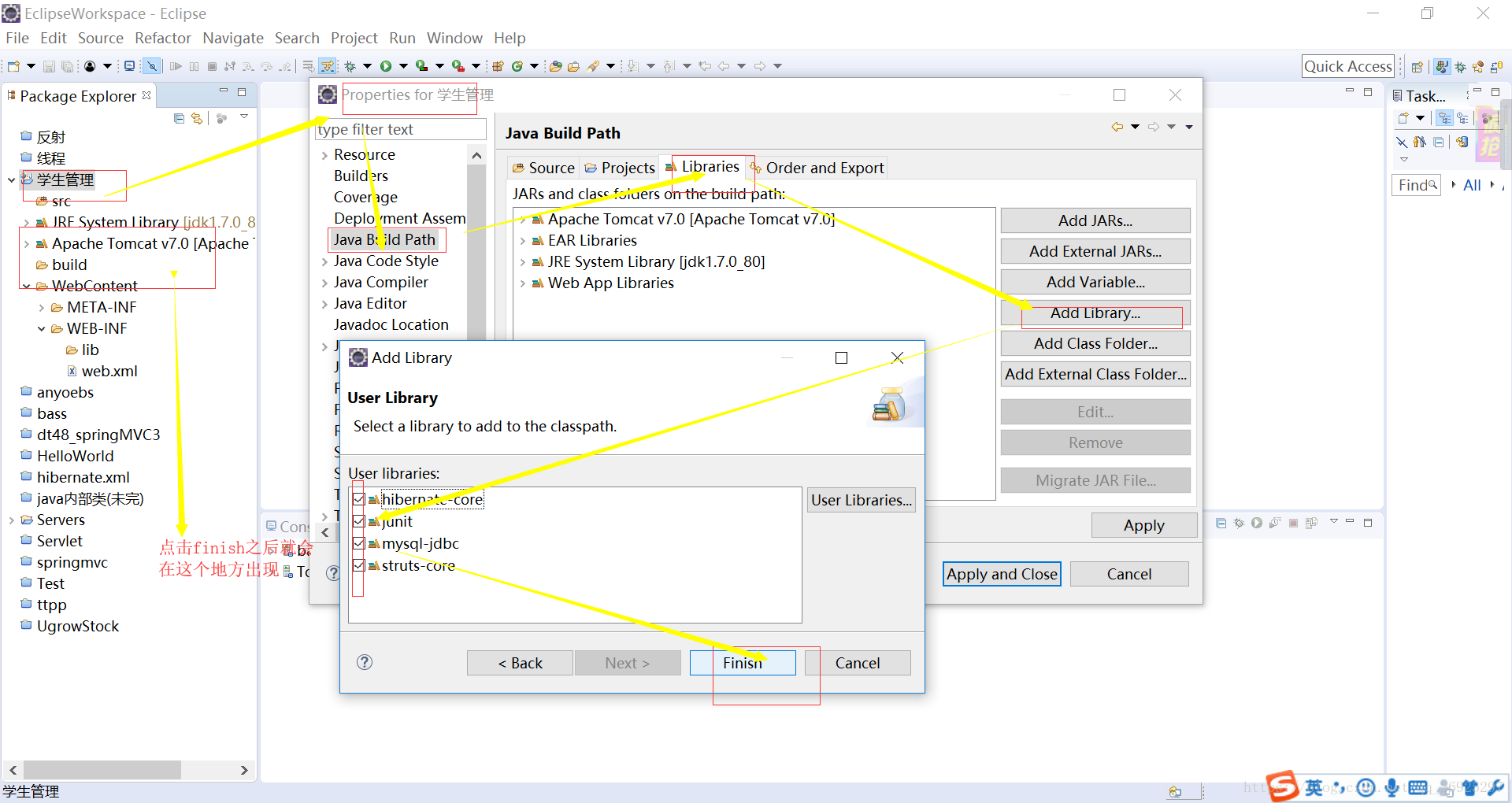The height and width of the screenshot is (803, 1512).
Task: Toggle Skip All Breakpoints in toolbar
Action: (x=152, y=66)
